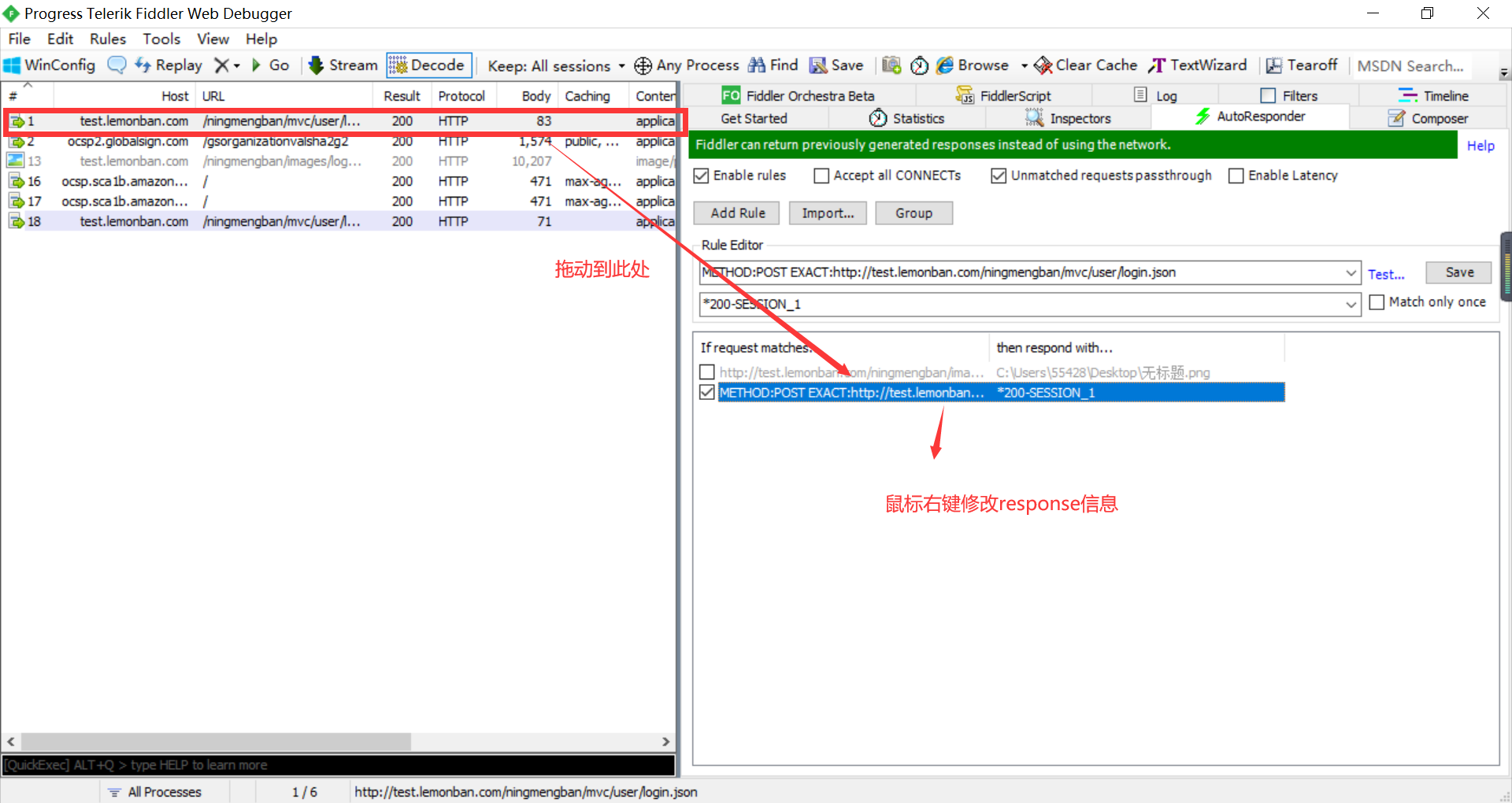Expand the response action dropdown
The width and height of the screenshot is (1512, 803).
[1351, 305]
